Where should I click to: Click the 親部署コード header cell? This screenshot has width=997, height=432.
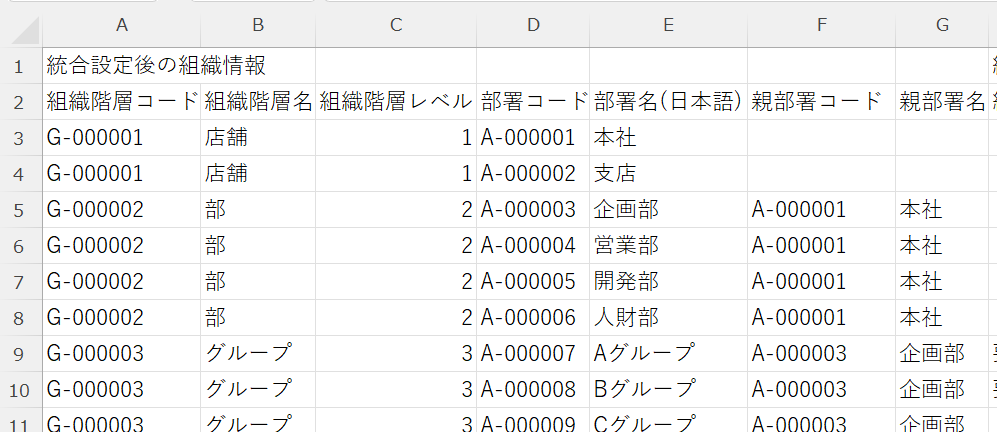(820, 101)
